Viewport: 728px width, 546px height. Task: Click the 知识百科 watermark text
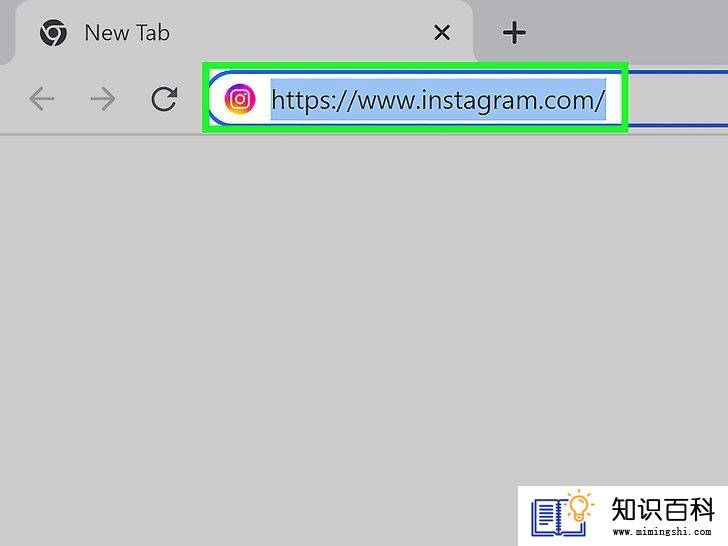click(663, 510)
